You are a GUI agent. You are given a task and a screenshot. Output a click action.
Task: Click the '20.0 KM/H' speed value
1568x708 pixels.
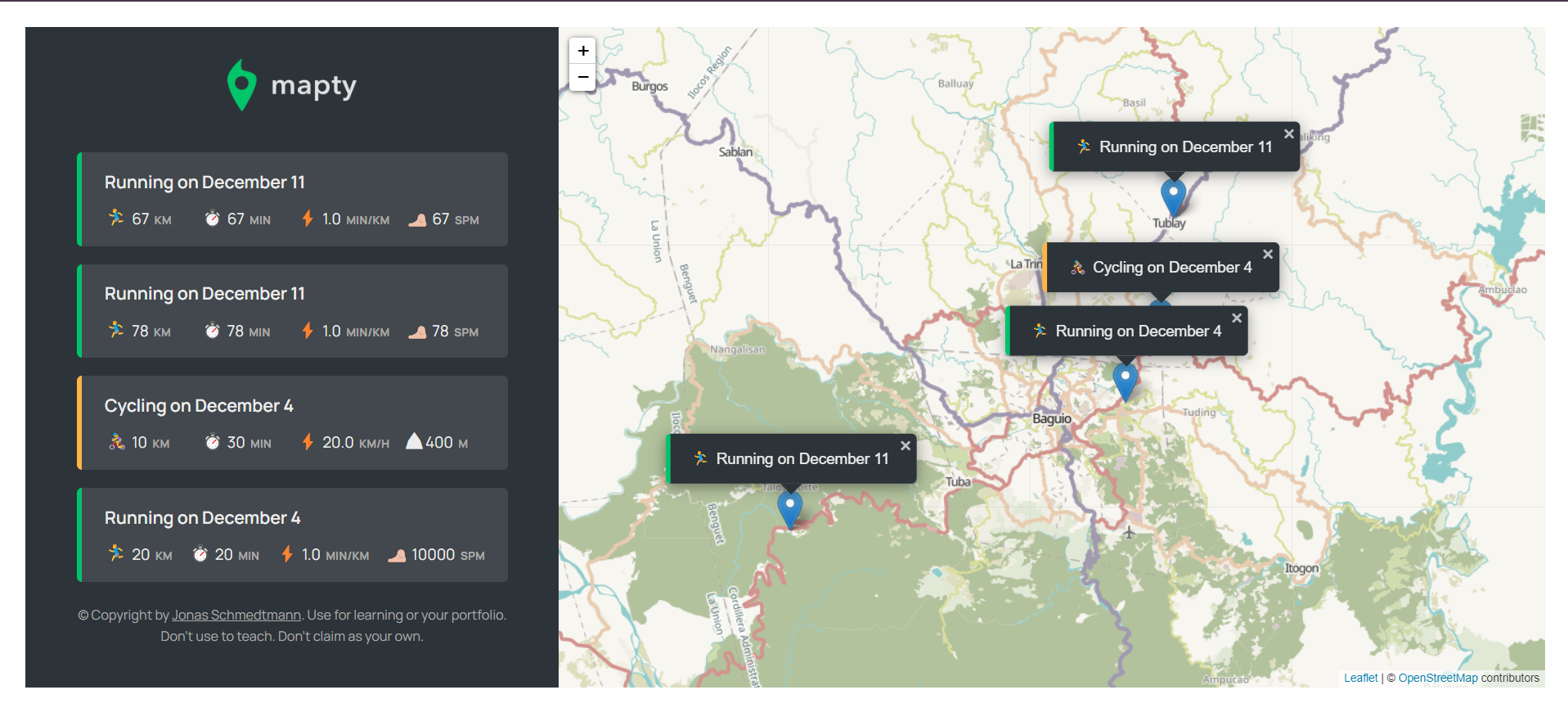356,442
